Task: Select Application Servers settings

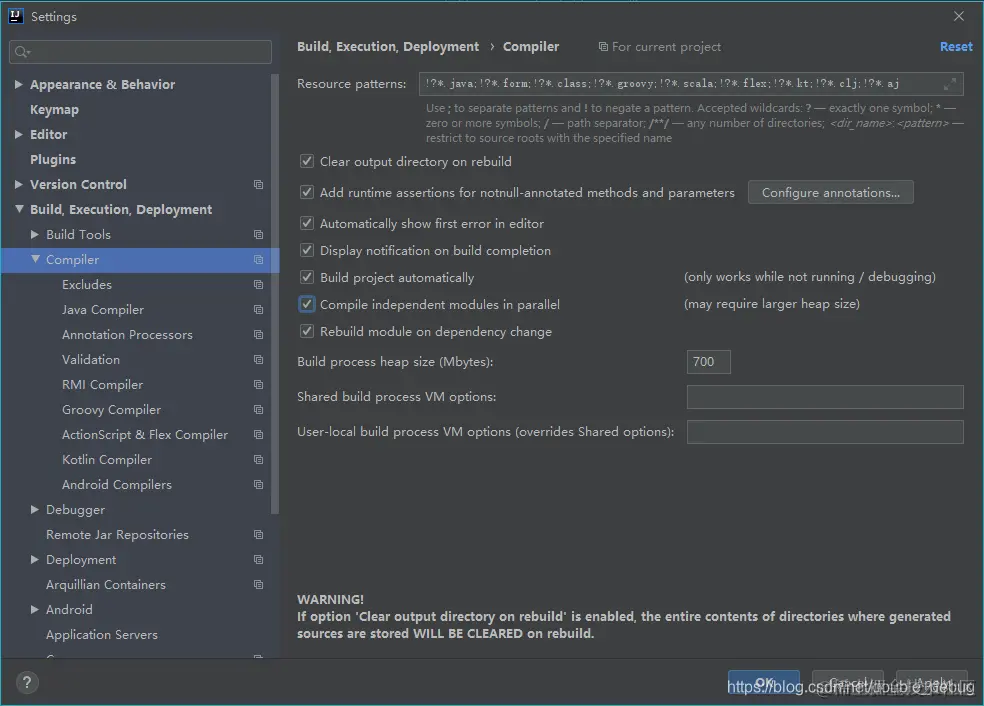Action: pyautogui.click(x=102, y=634)
